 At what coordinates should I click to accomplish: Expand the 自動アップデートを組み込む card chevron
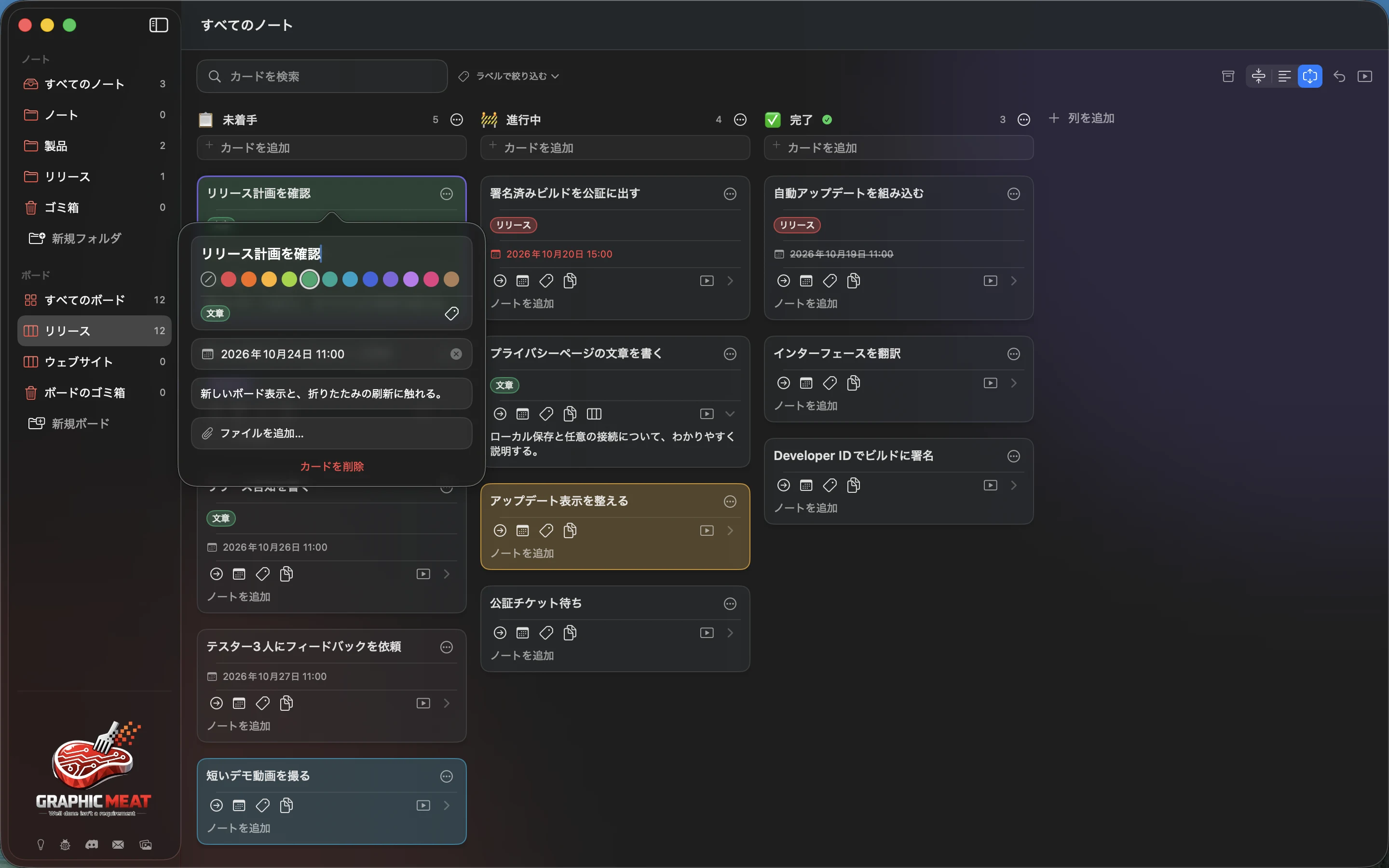pos(1014,281)
